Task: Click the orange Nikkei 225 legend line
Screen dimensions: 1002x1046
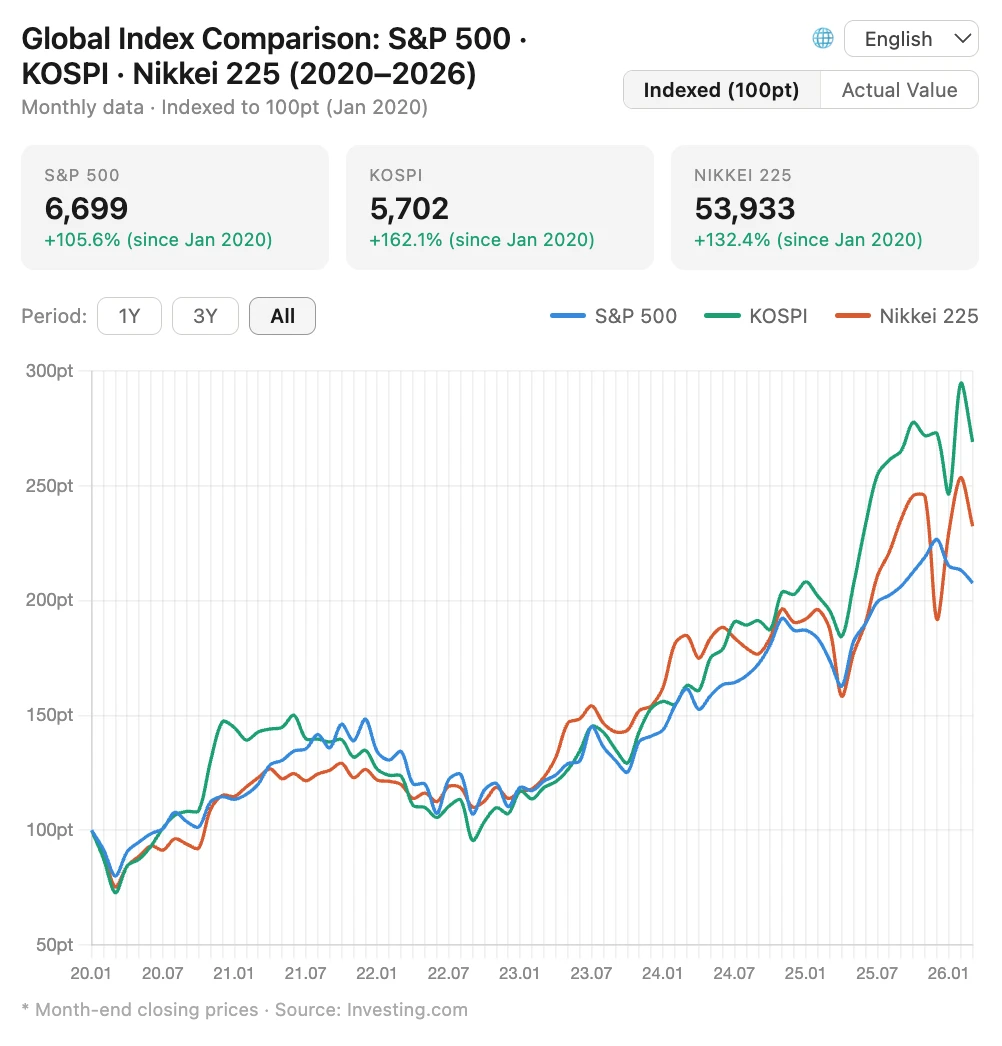Action: (x=851, y=316)
